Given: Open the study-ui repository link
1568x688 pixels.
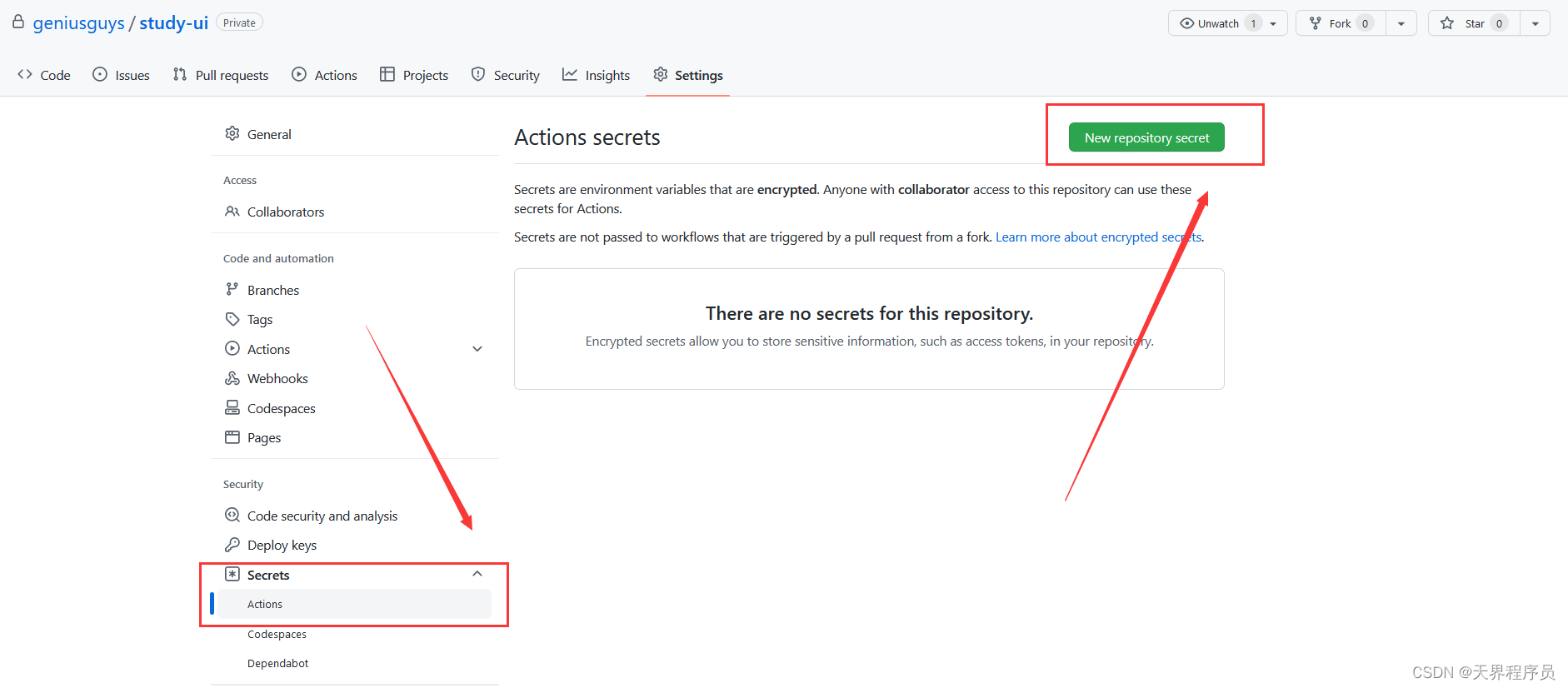Looking at the screenshot, I should pos(174,22).
